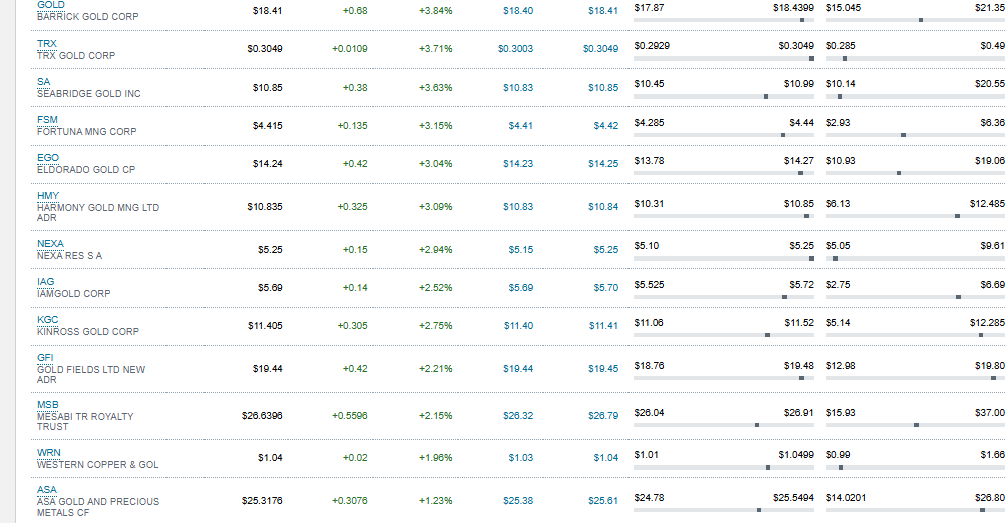This screenshot has width=1006, height=523.
Task: Open the HMY Harmony Gold ticker link
Action: tap(47, 195)
